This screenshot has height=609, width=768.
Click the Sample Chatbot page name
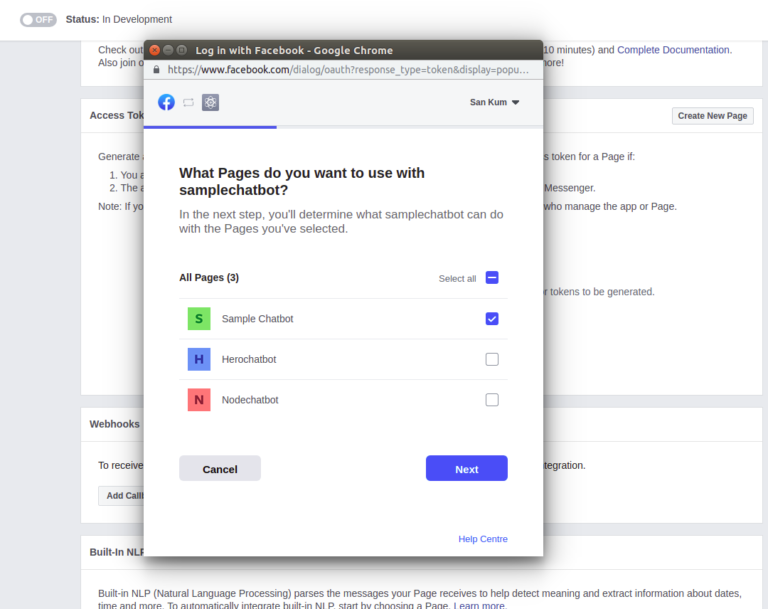[x=257, y=319]
